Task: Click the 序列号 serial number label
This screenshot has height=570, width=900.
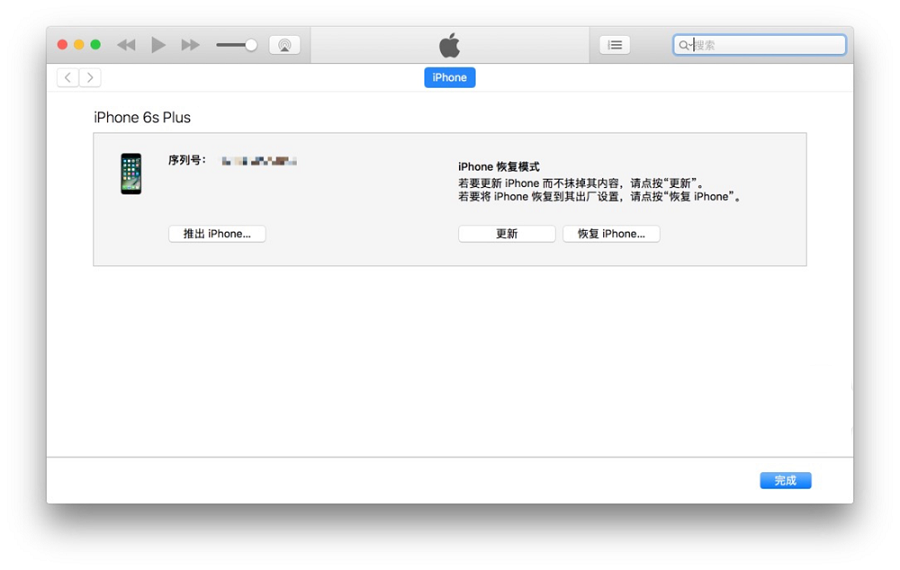Action: [187, 160]
